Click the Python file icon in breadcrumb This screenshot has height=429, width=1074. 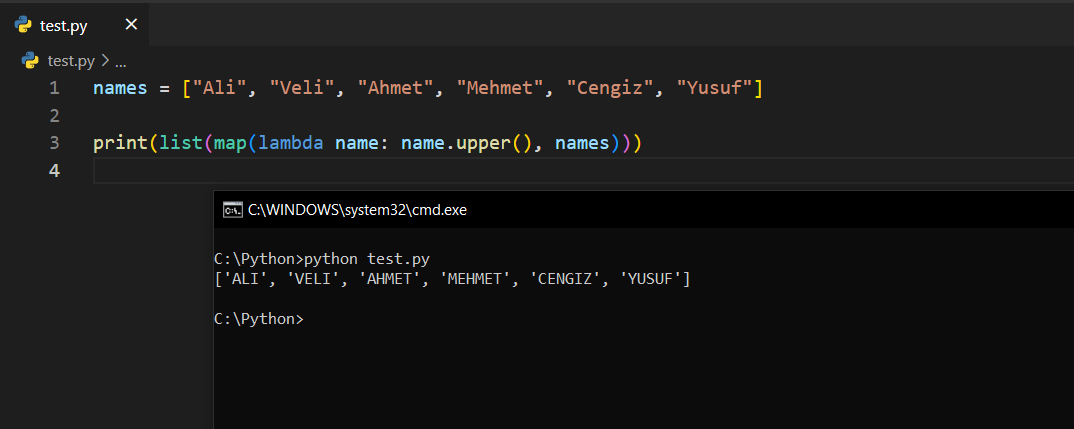30,60
